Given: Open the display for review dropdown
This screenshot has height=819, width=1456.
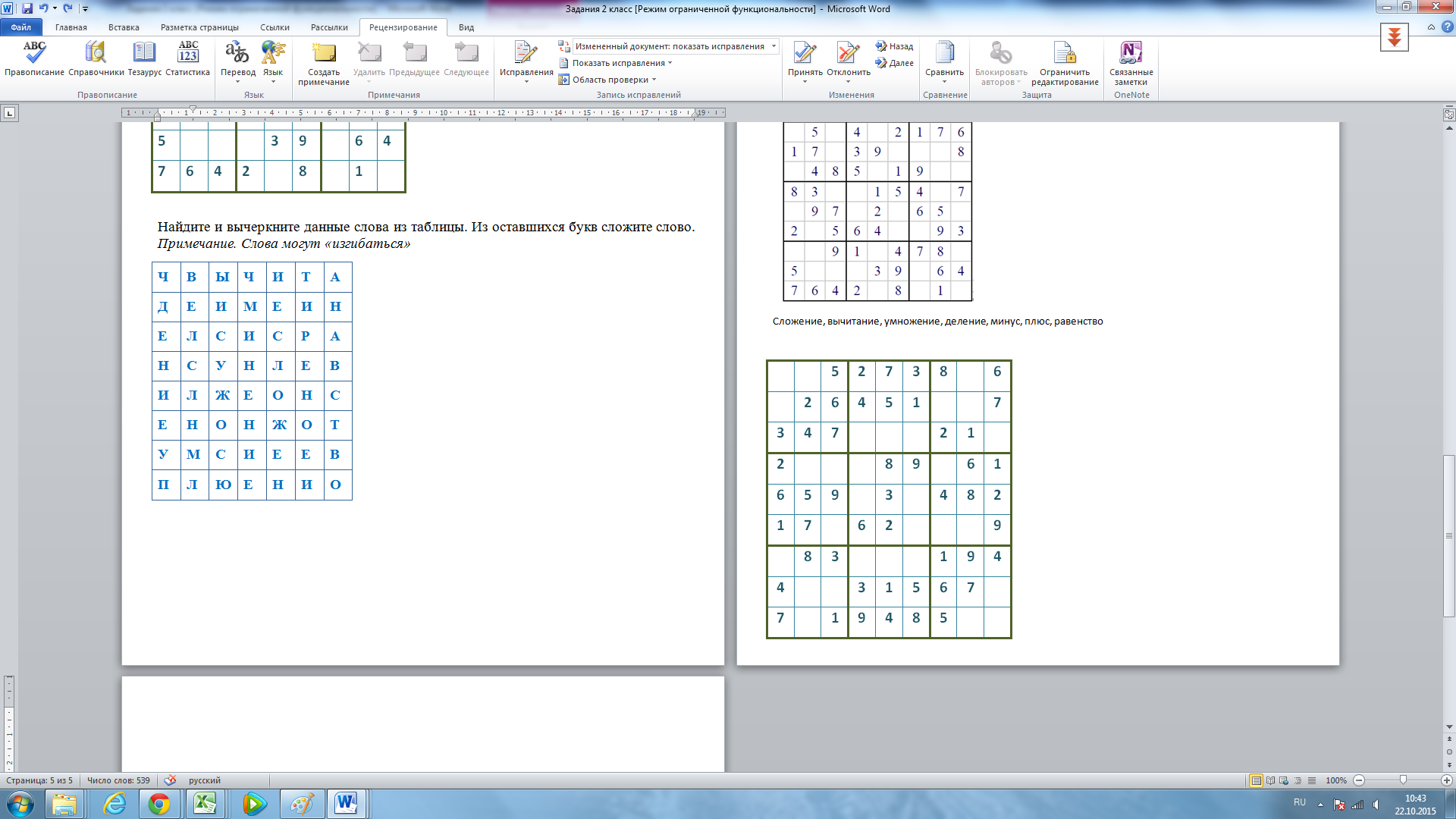Looking at the screenshot, I should click(773, 46).
